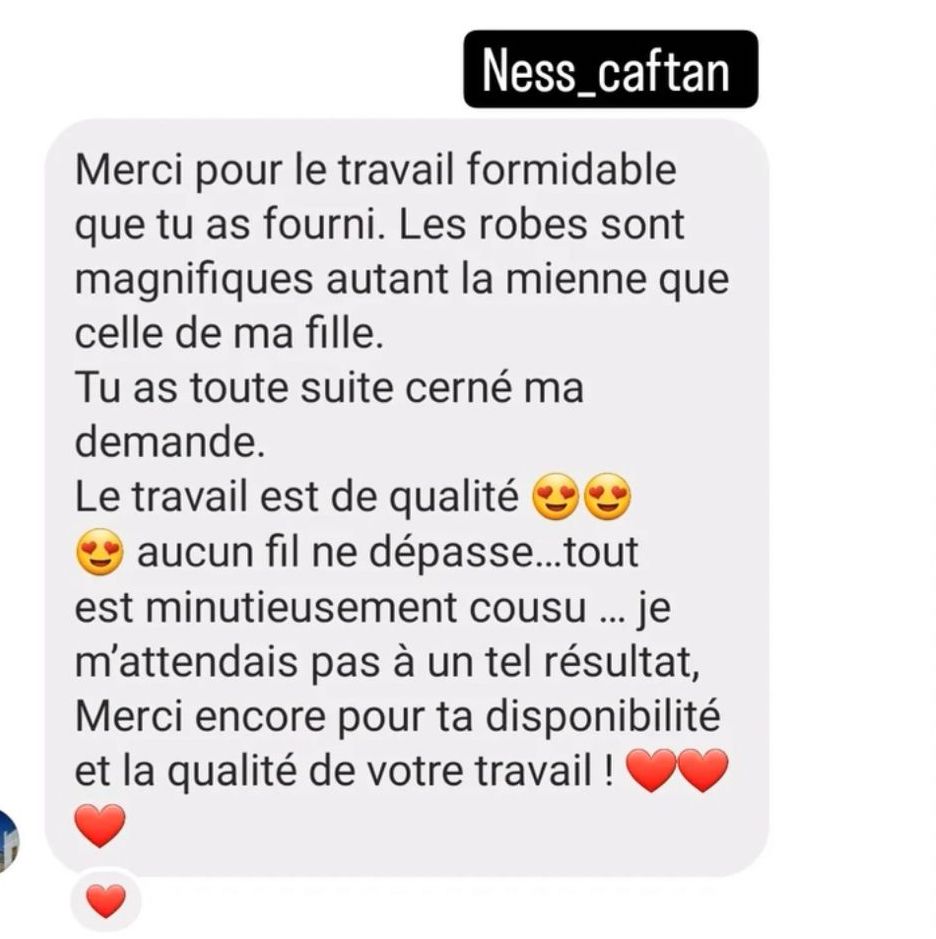
Task: Click the heart reaction below the message
Action: click(106, 900)
